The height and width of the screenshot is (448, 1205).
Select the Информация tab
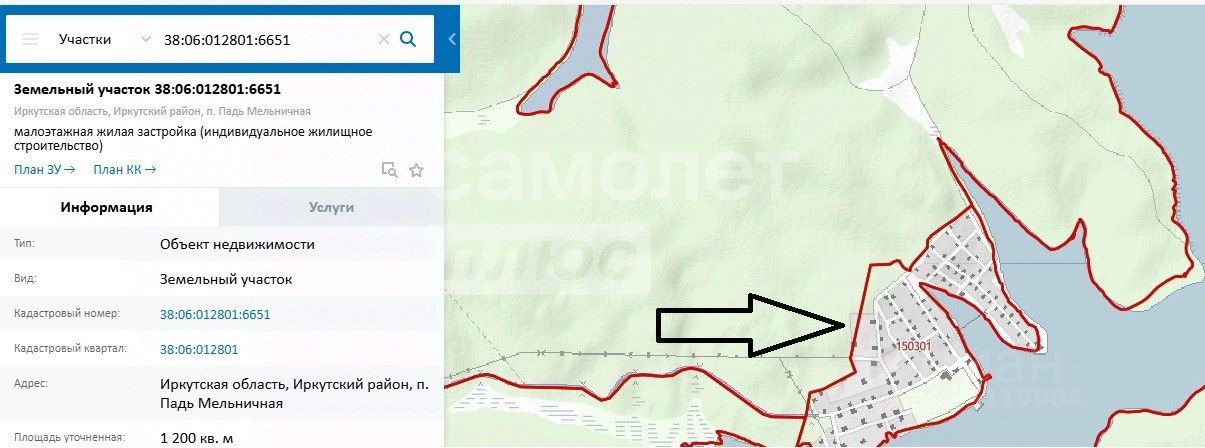[x=107, y=207]
